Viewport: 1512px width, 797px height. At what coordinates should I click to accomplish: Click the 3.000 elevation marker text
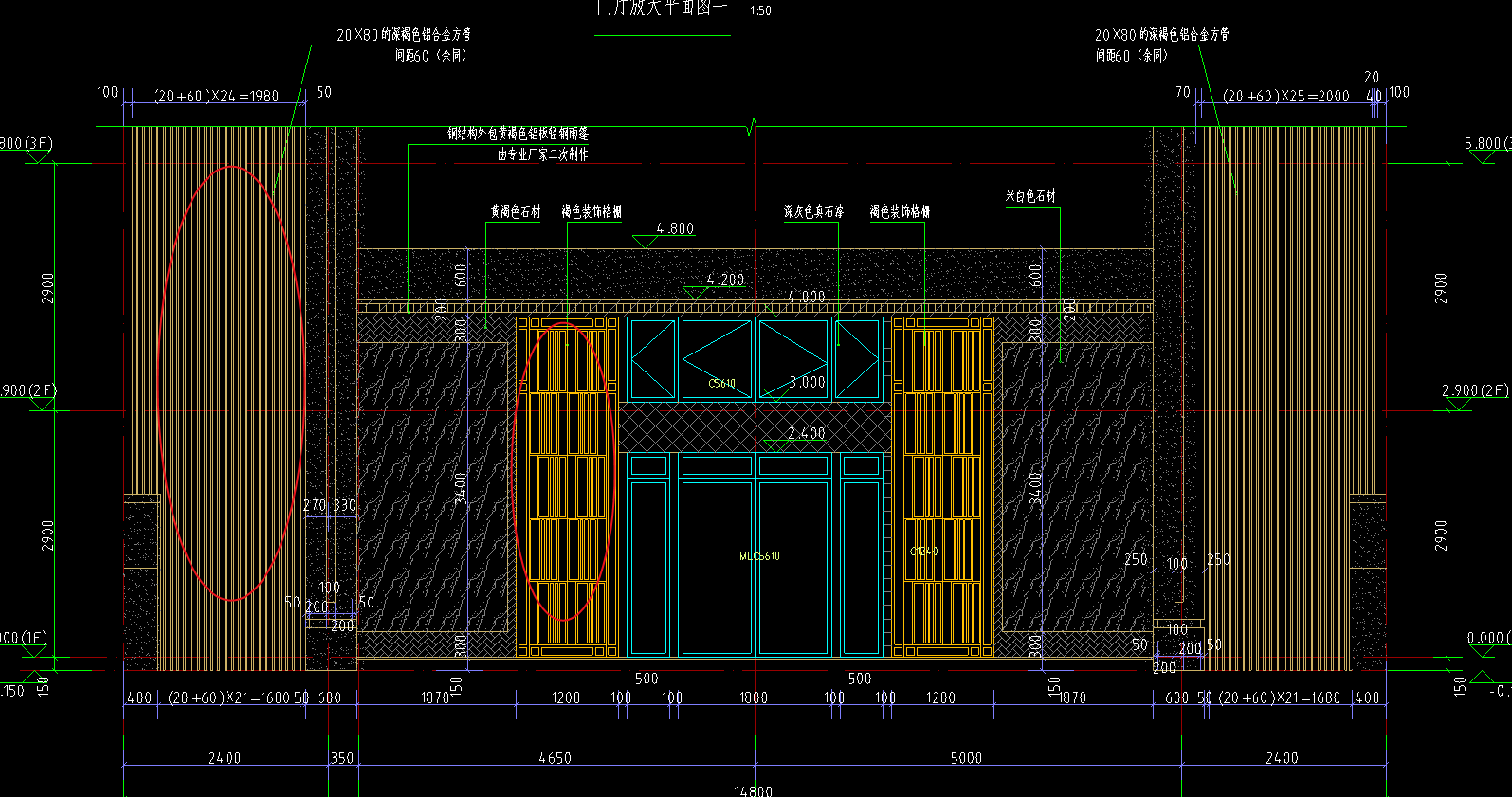[x=807, y=382]
